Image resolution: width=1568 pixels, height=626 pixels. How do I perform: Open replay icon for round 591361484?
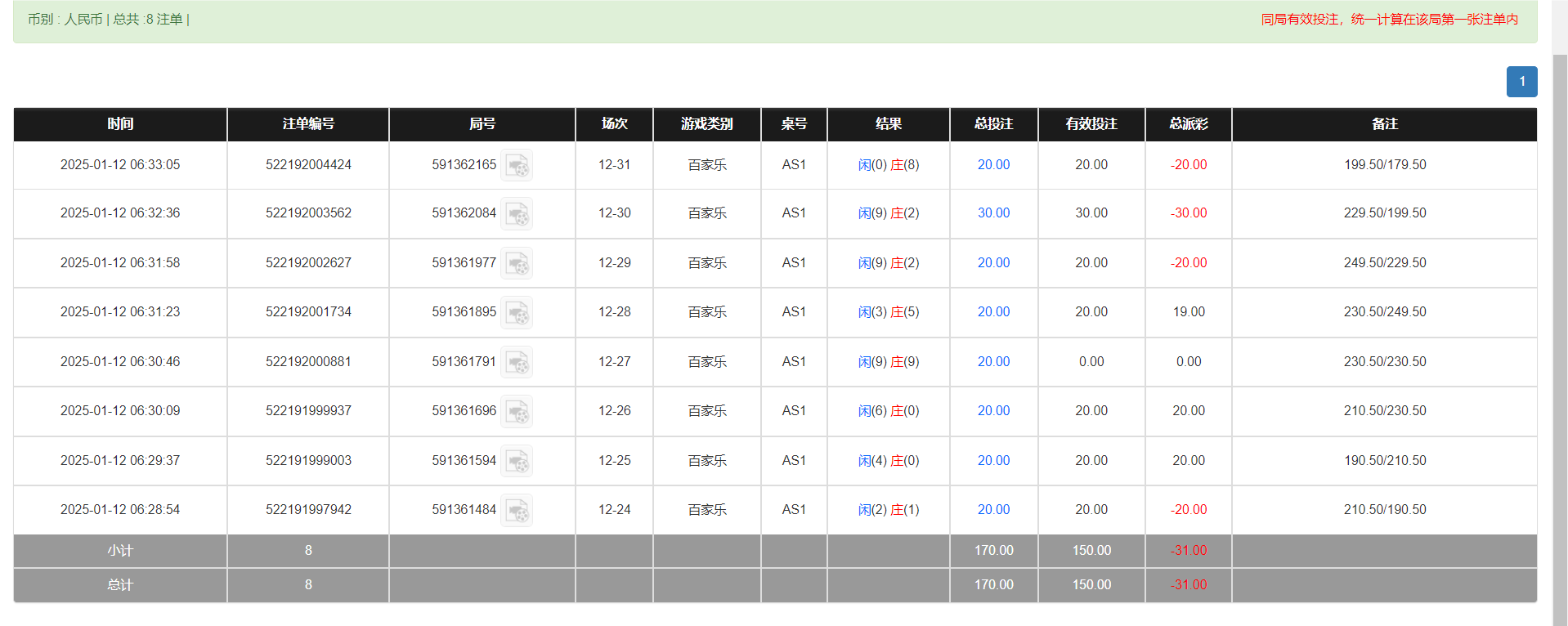click(x=517, y=510)
